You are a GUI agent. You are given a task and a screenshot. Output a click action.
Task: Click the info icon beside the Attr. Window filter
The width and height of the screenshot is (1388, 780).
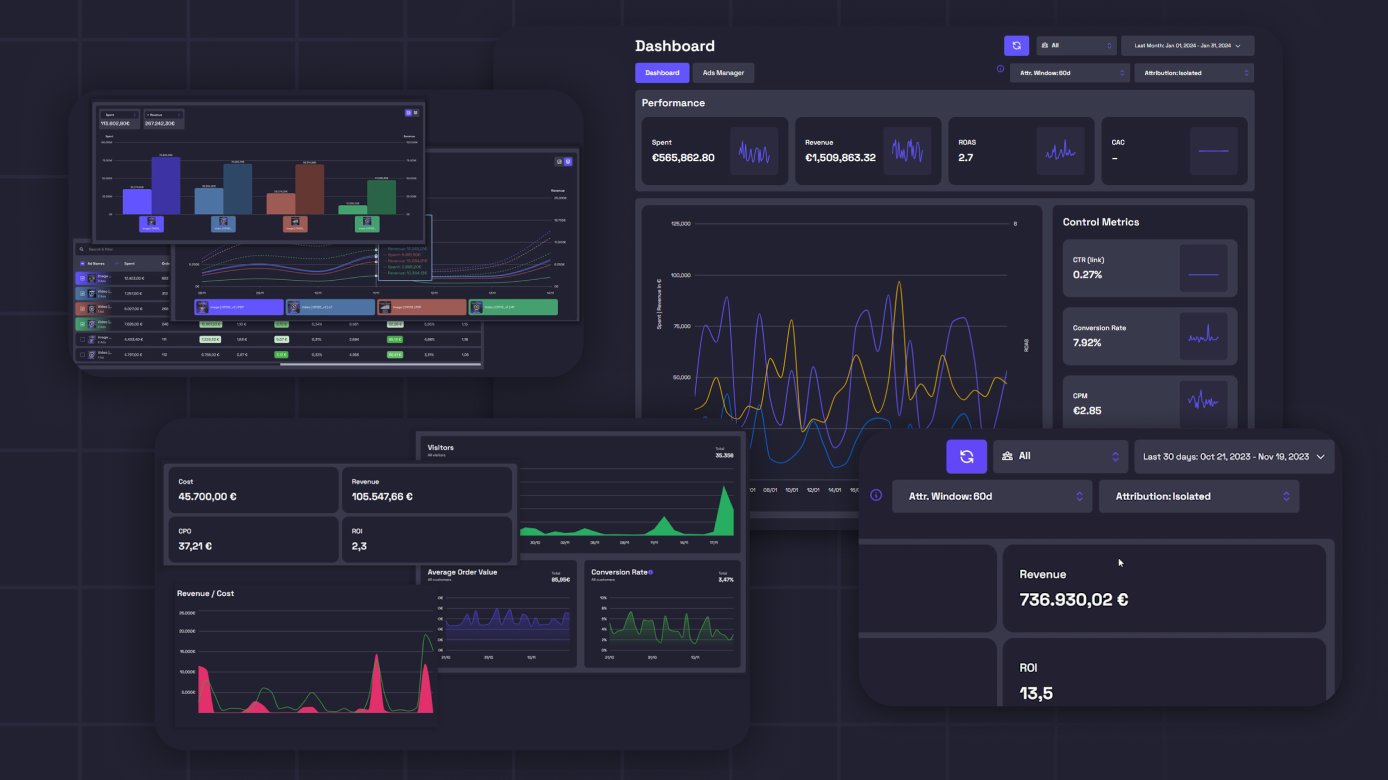pos(999,68)
